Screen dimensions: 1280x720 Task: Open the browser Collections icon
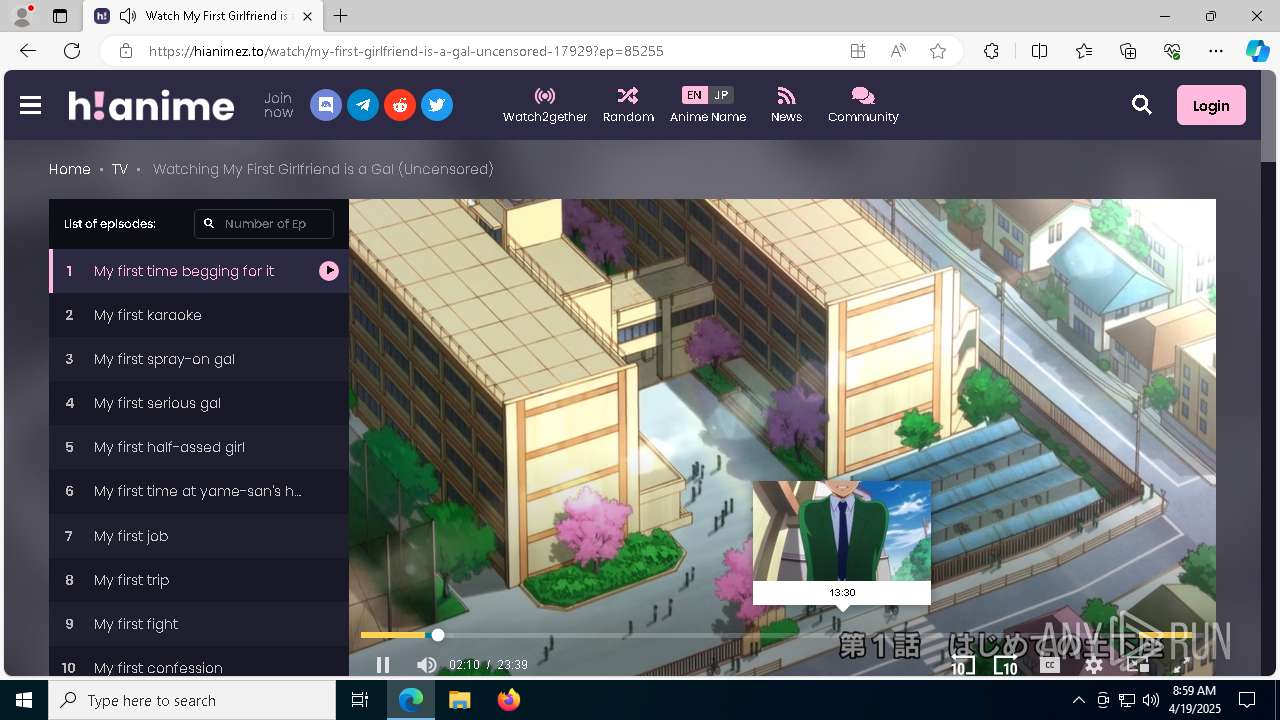coord(1128,51)
